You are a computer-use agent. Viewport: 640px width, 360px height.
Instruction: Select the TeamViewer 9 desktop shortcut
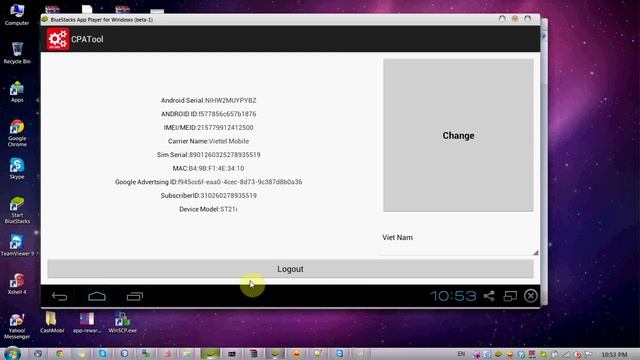17,245
